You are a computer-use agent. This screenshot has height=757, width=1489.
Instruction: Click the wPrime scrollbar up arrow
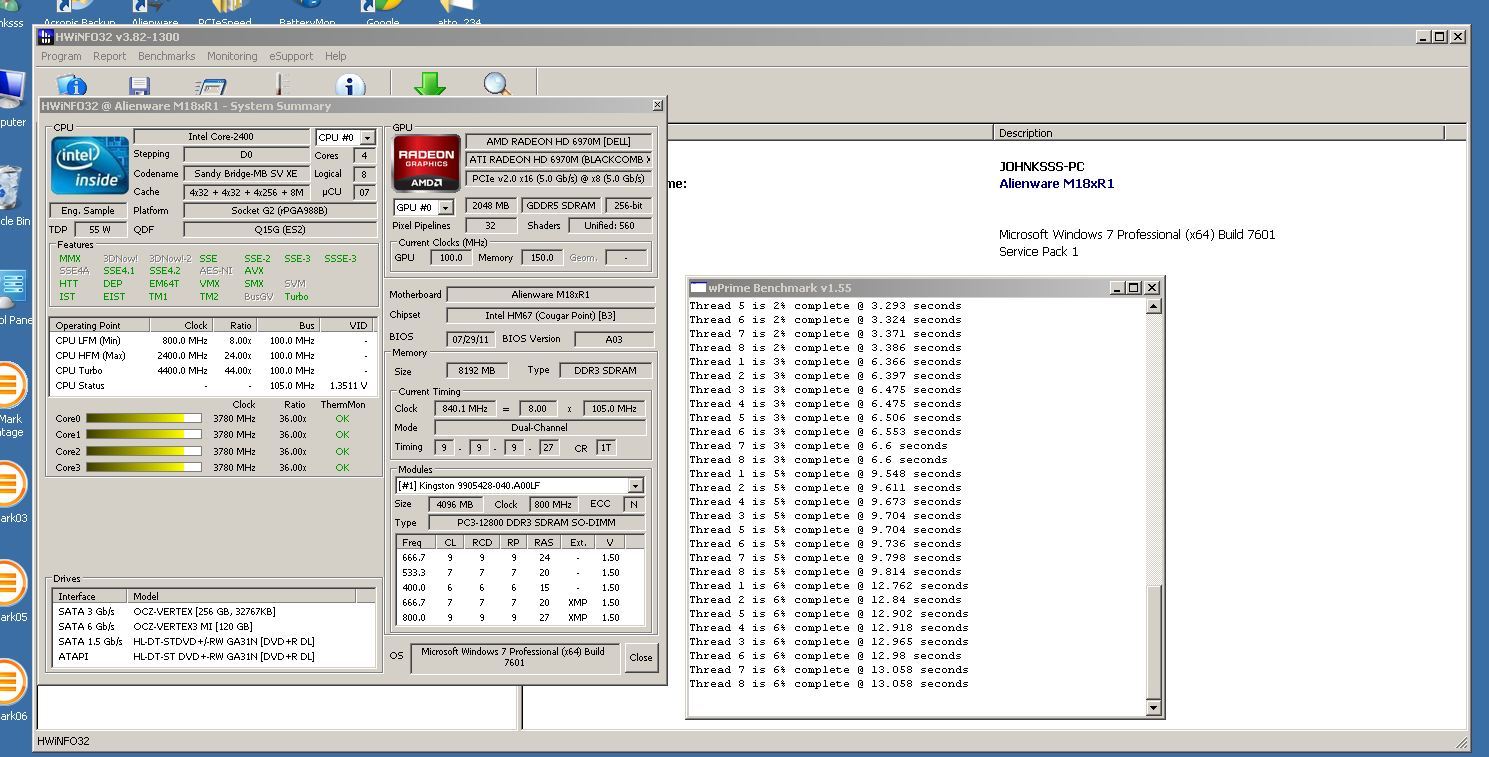click(1153, 307)
